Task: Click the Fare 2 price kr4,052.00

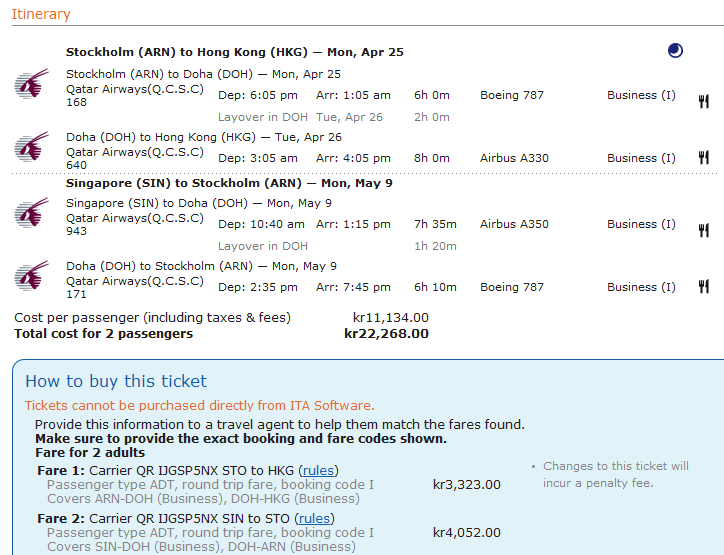Action: click(467, 533)
